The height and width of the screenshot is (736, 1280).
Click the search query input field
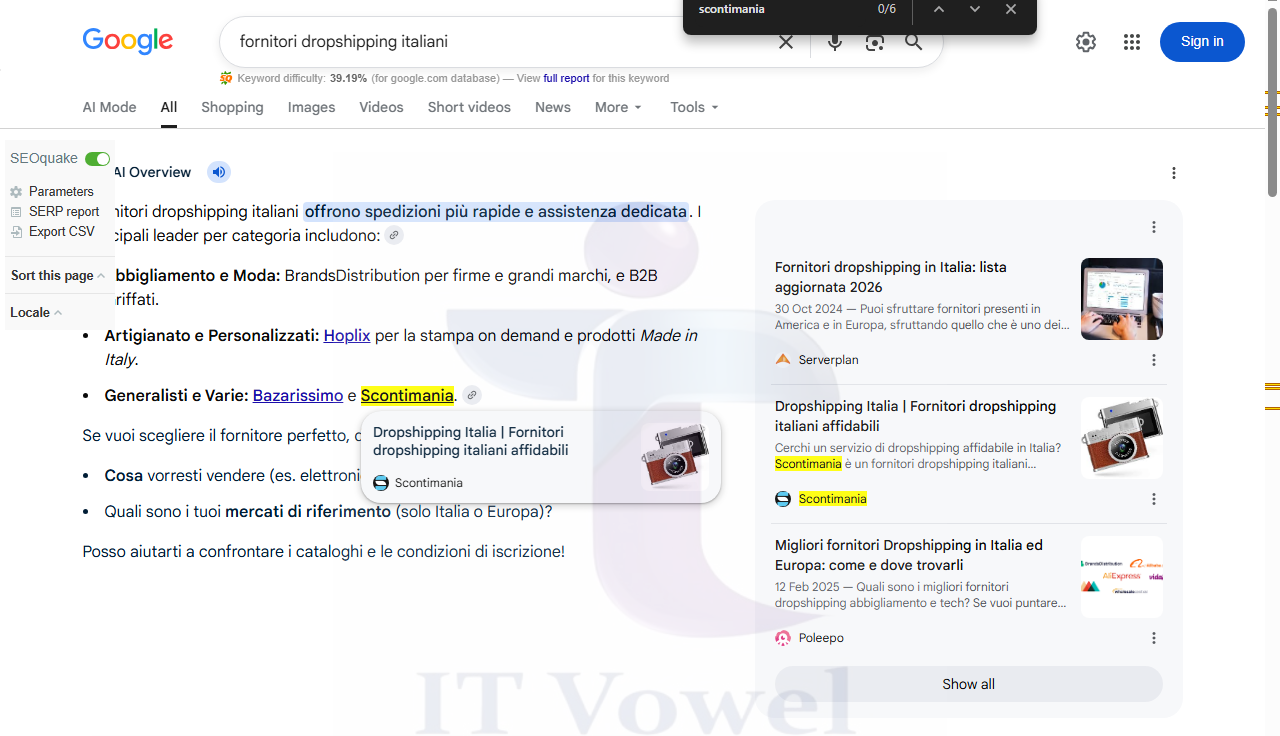(x=500, y=42)
